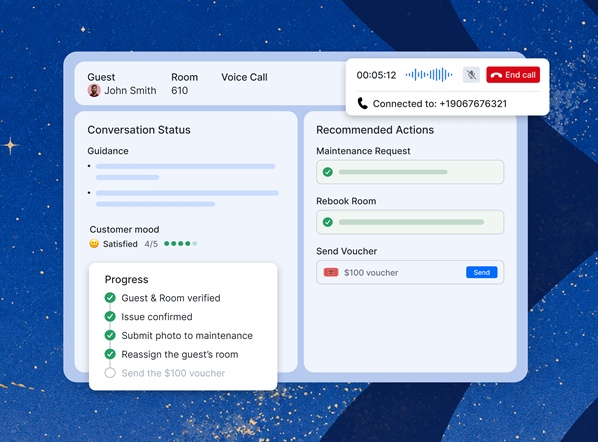Click the blue audio waveform indicator
Viewport: 598px width, 442px height.
[x=429, y=75]
